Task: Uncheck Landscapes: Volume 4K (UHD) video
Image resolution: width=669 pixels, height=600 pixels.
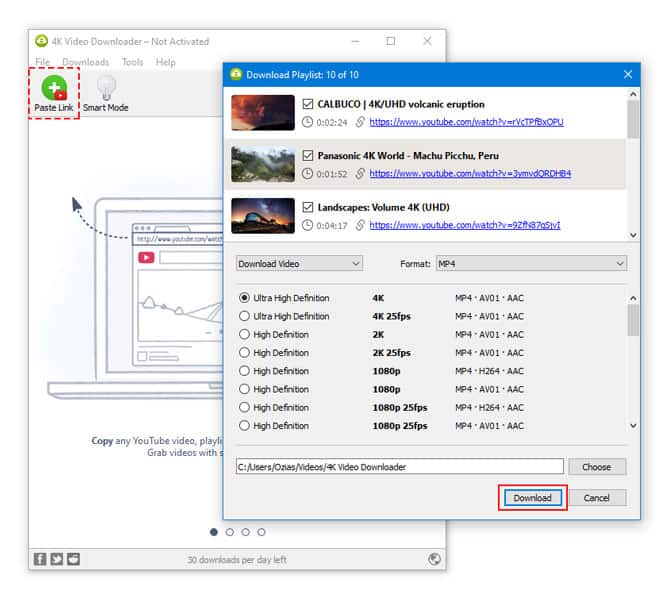Action: [308, 207]
